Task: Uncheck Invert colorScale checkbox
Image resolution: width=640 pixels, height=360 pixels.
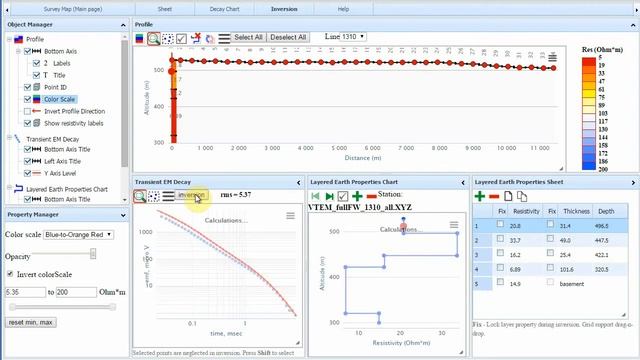Action: tap(10, 274)
